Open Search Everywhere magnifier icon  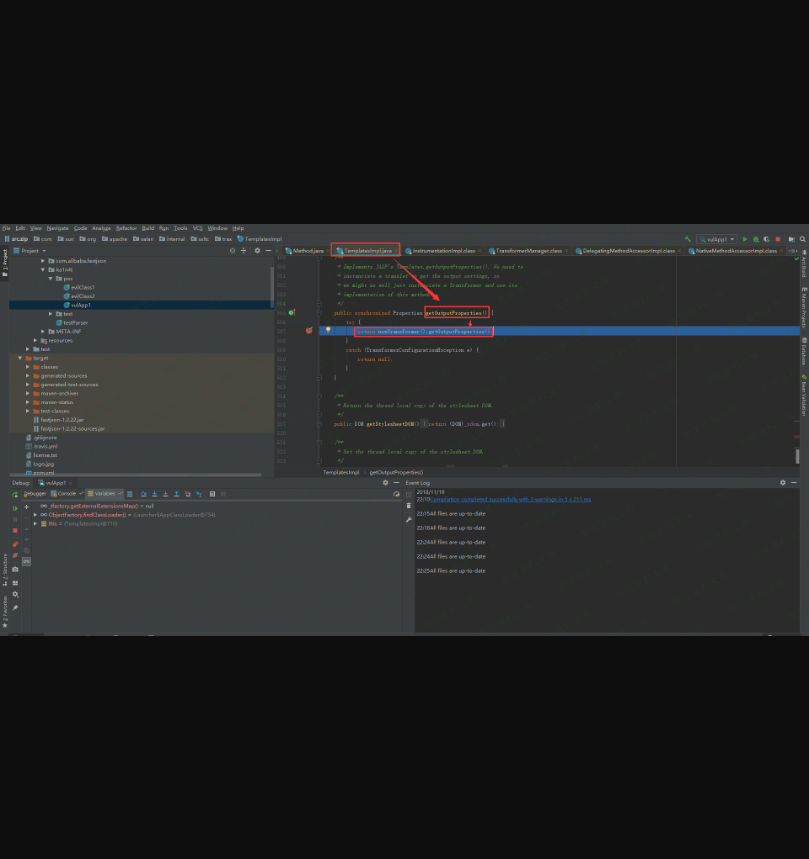tap(803, 239)
